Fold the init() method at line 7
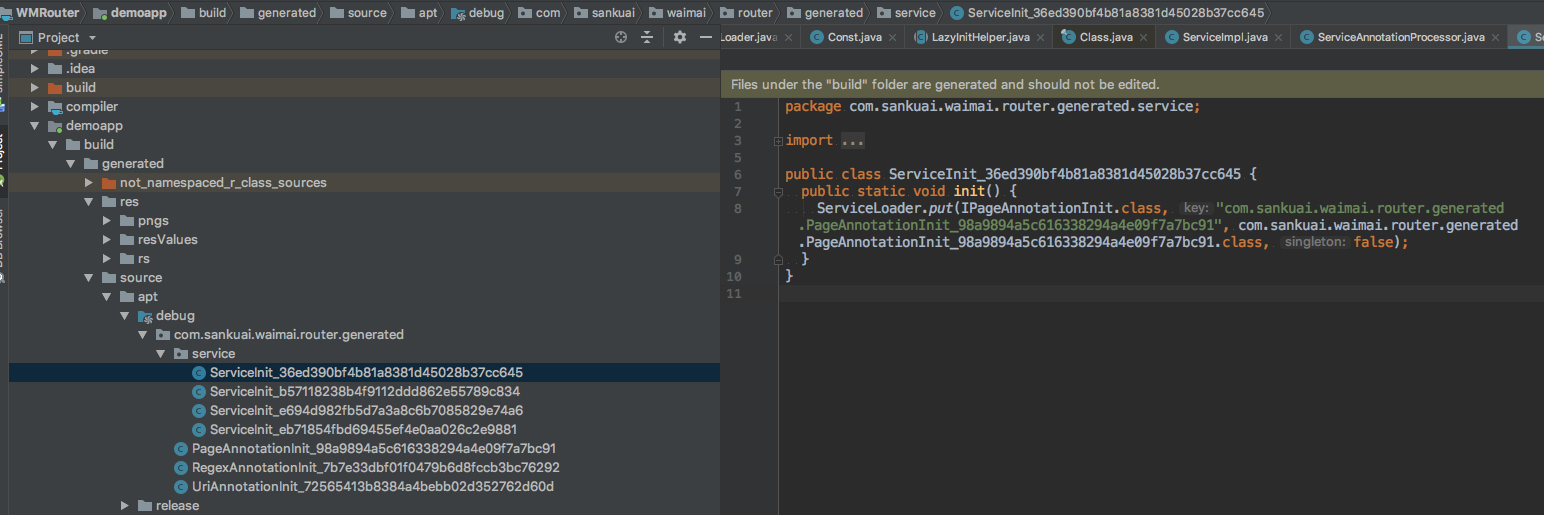The height and width of the screenshot is (515, 1544). (777, 191)
